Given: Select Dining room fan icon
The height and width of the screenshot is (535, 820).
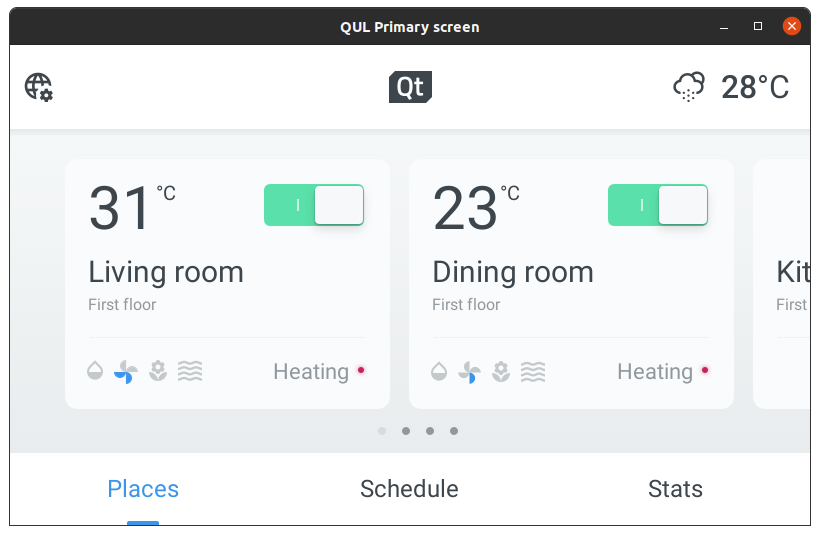Looking at the screenshot, I should (x=470, y=372).
